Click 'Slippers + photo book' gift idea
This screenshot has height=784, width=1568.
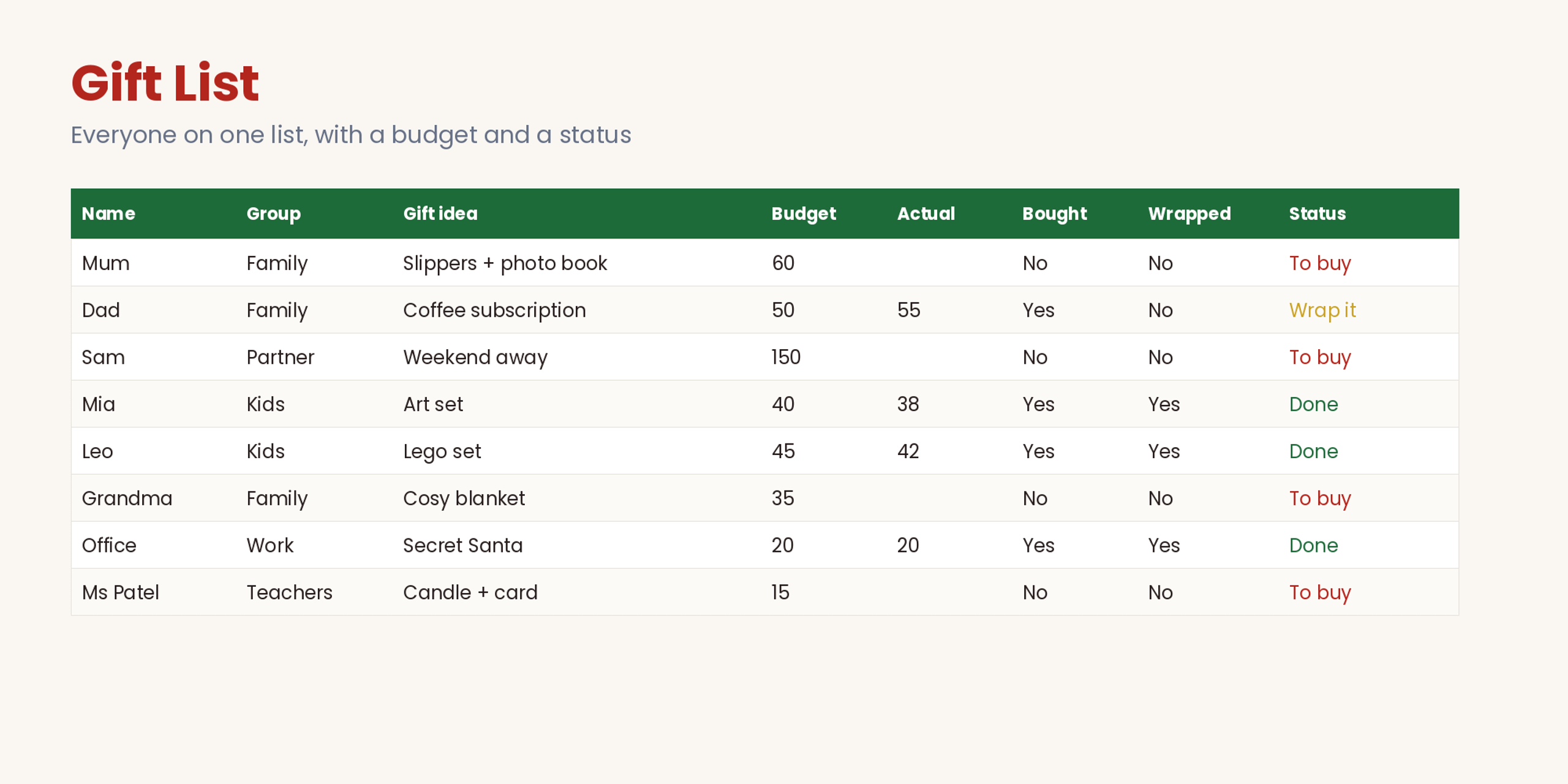(x=505, y=263)
